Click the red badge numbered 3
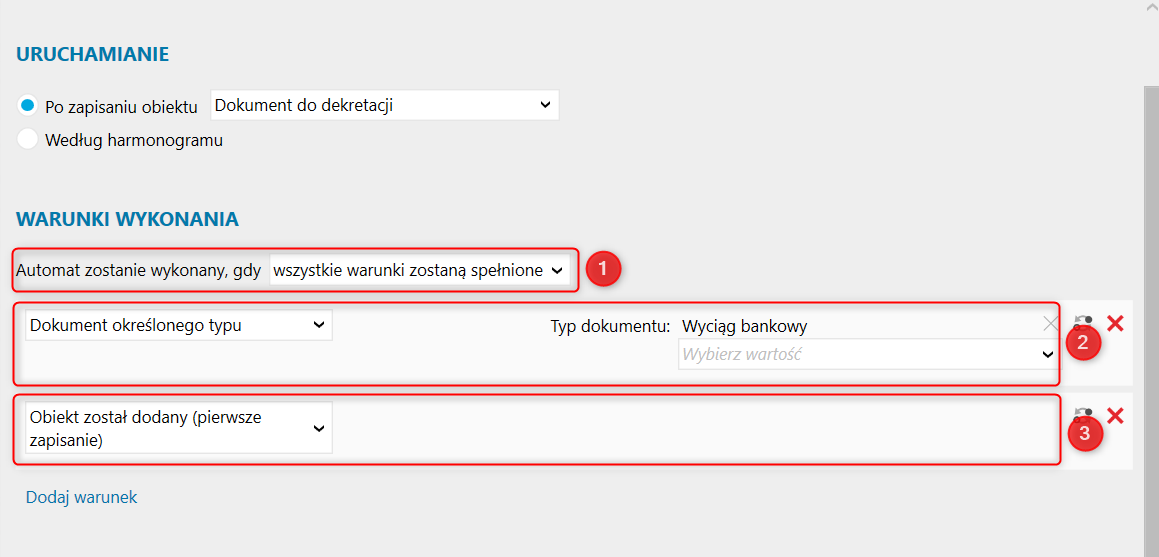Screen dimensions: 1159x557 (x=1084, y=434)
